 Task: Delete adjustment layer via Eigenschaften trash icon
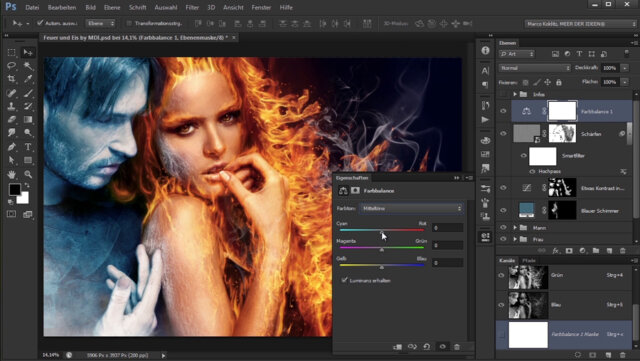(x=457, y=347)
